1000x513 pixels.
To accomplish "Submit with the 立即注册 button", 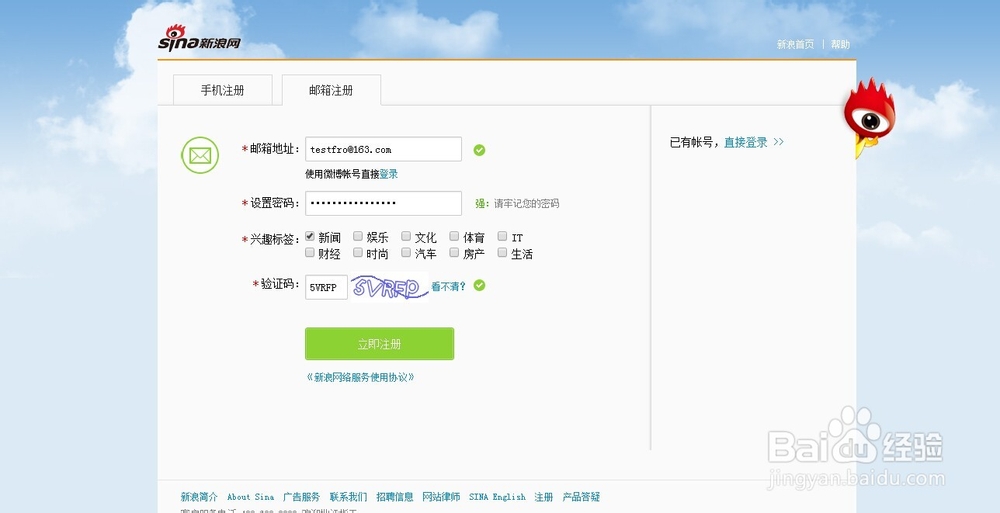I will (379, 344).
